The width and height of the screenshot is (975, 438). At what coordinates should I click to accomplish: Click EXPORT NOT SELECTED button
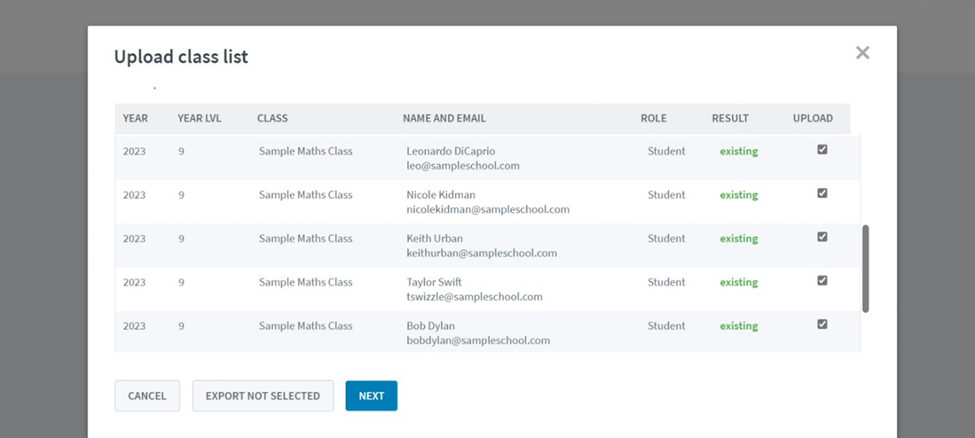coord(263,396)
